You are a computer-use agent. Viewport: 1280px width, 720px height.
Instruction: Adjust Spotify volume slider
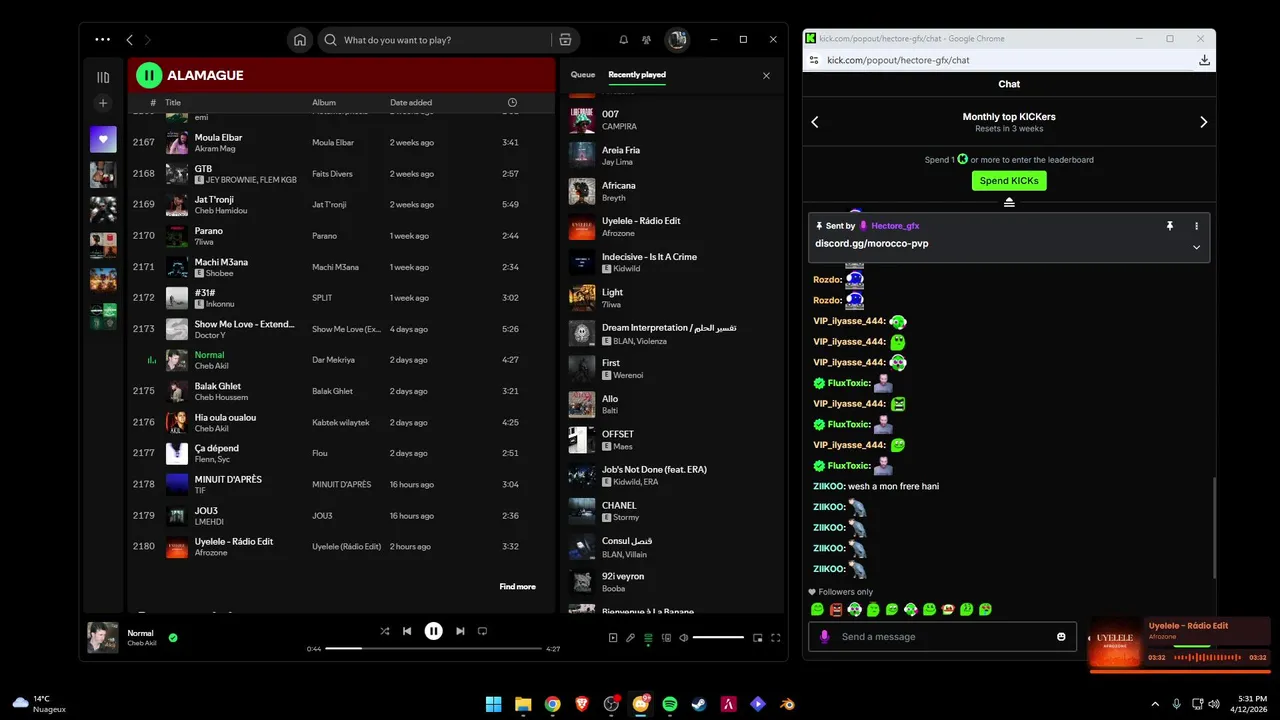[x=718, y=637]
